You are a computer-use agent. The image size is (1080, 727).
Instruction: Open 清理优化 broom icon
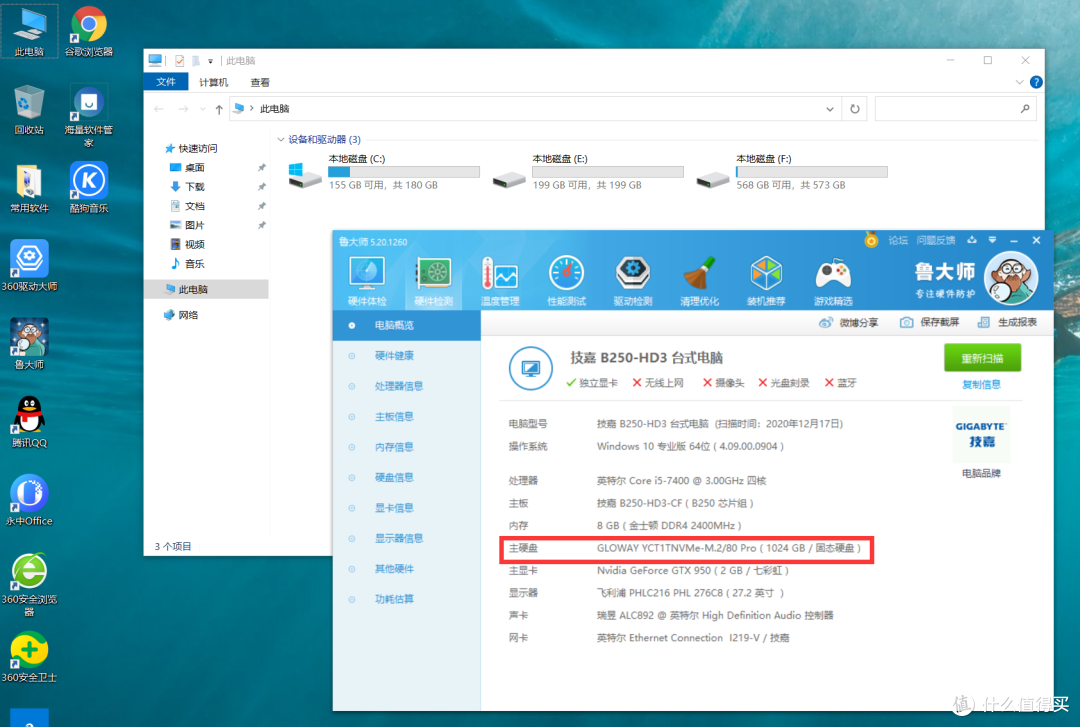pos(699,280)
